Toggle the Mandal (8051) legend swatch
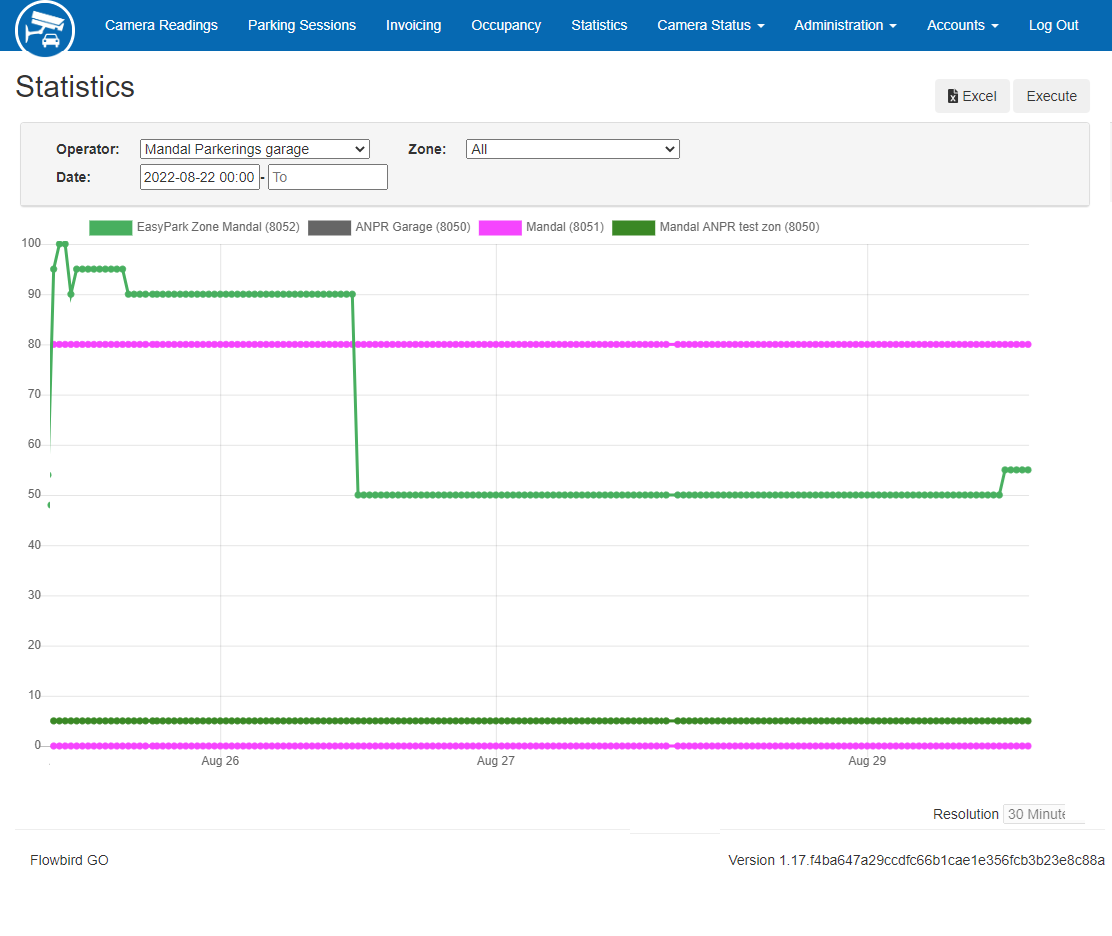1112x936 pixels. point(500,227)
